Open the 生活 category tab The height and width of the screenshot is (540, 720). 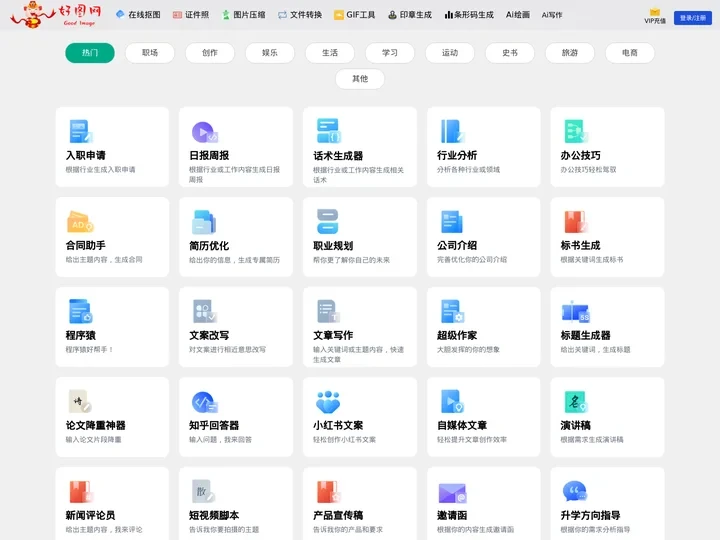coord(330,53)
